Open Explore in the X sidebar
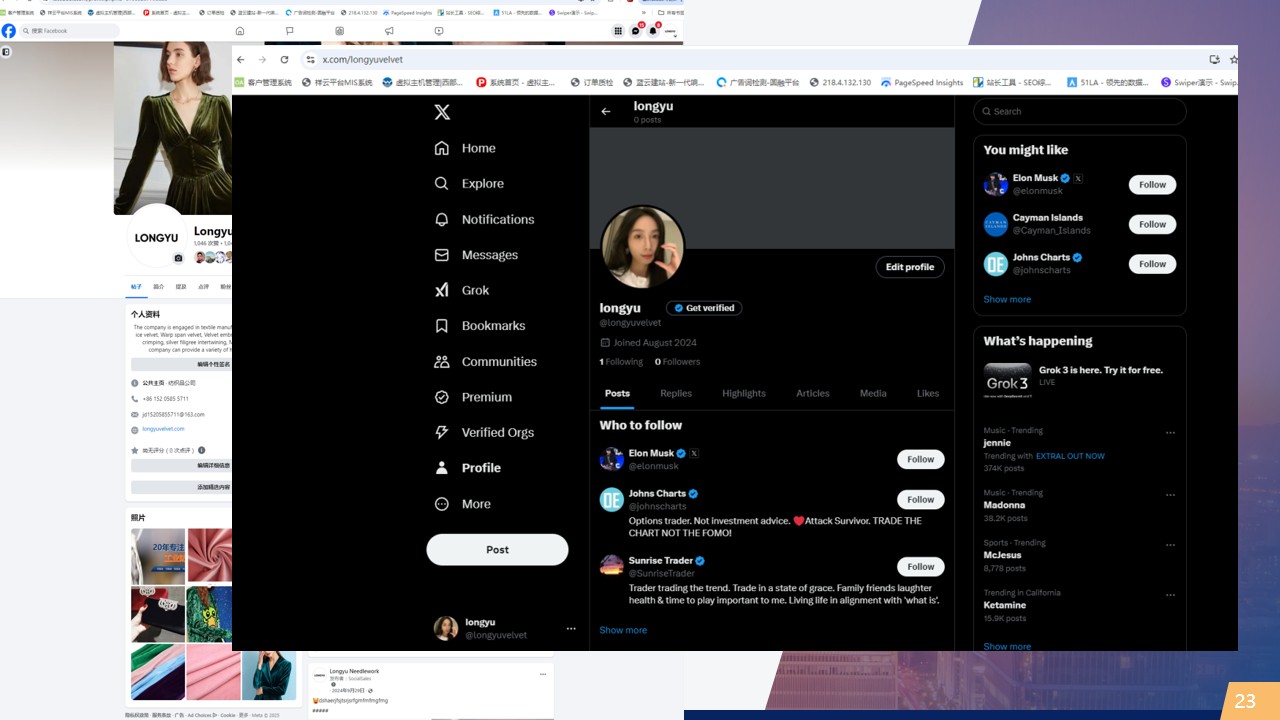 coord(469,184)
